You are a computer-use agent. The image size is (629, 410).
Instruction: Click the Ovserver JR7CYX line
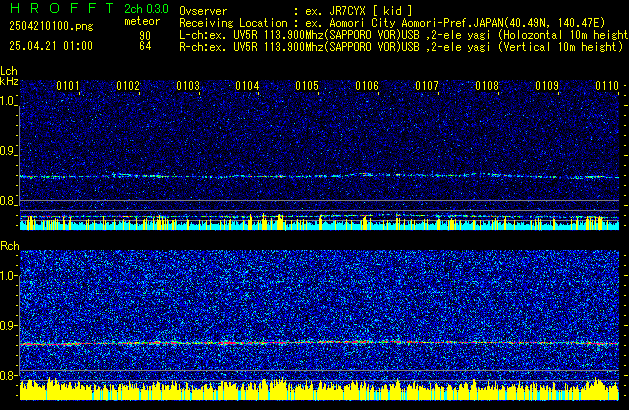(296, 11)
